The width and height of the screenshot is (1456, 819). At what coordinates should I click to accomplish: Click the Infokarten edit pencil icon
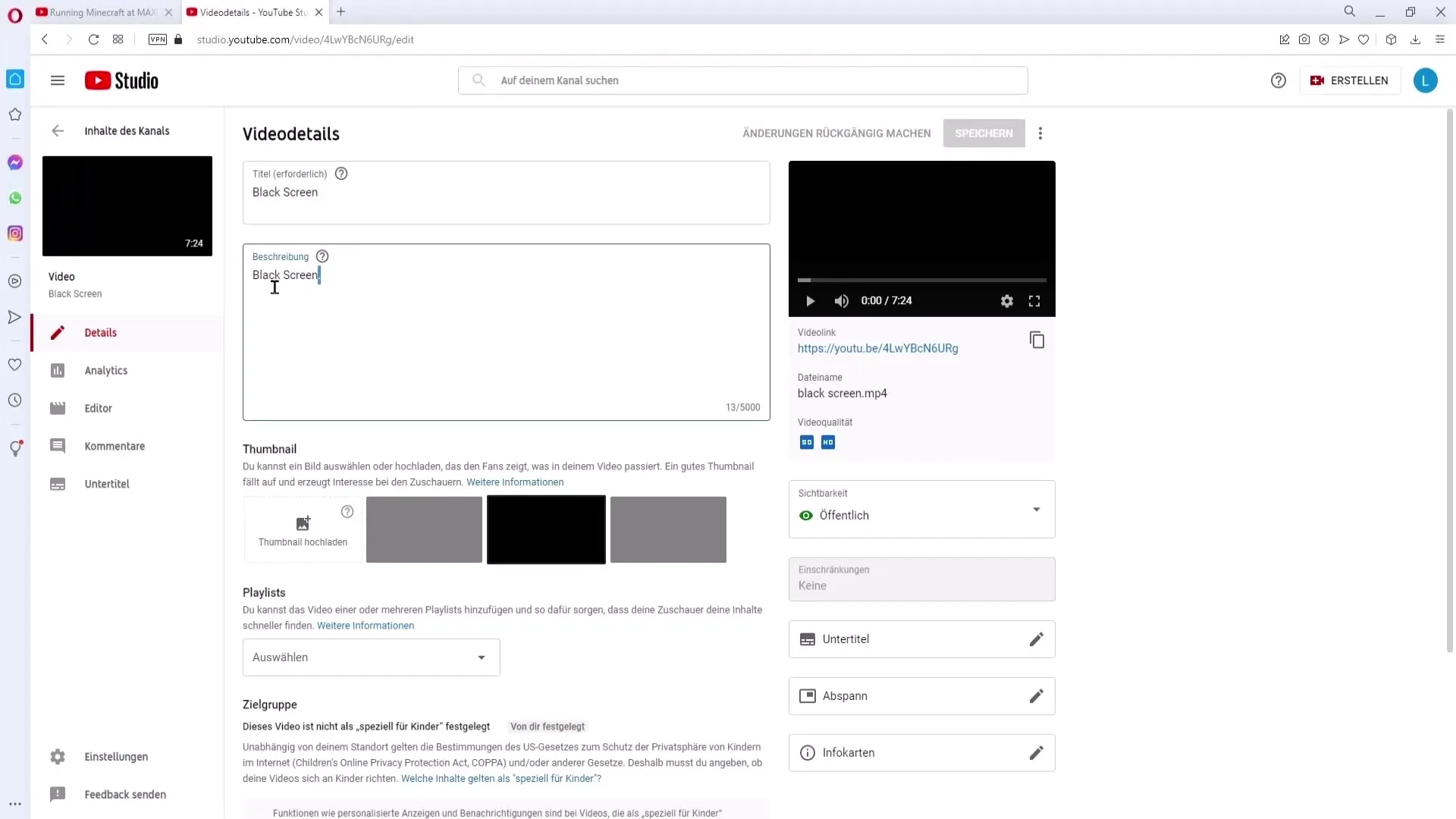1037,752
